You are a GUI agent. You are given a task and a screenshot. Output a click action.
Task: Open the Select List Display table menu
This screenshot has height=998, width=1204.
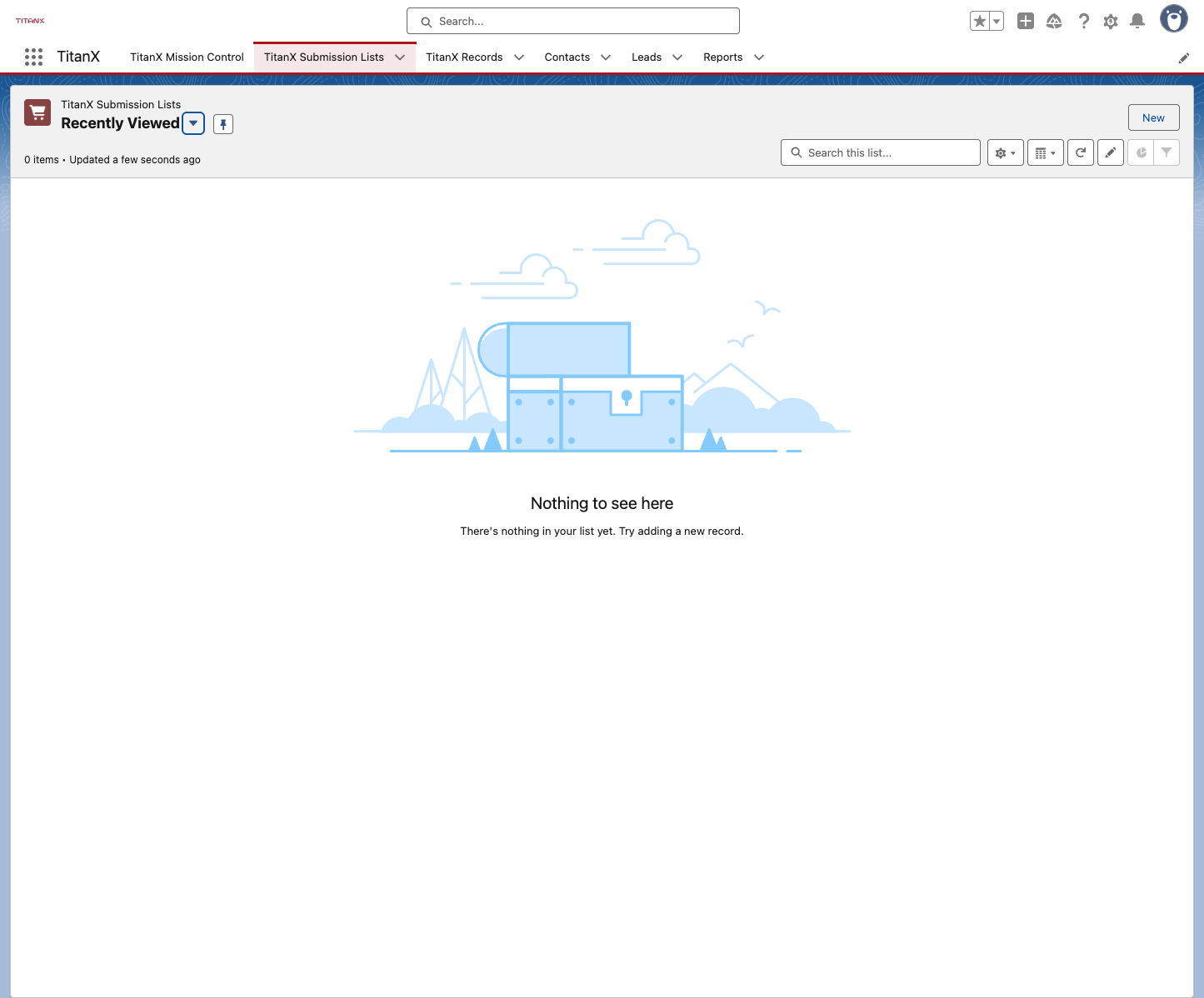pyautogui.click(x=1046, y=152)
